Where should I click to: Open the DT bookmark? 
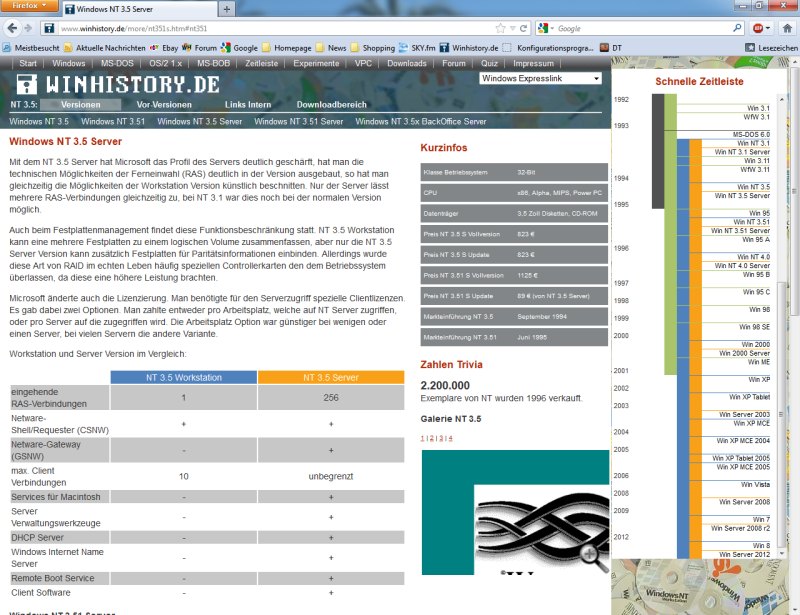coord(611,48)
